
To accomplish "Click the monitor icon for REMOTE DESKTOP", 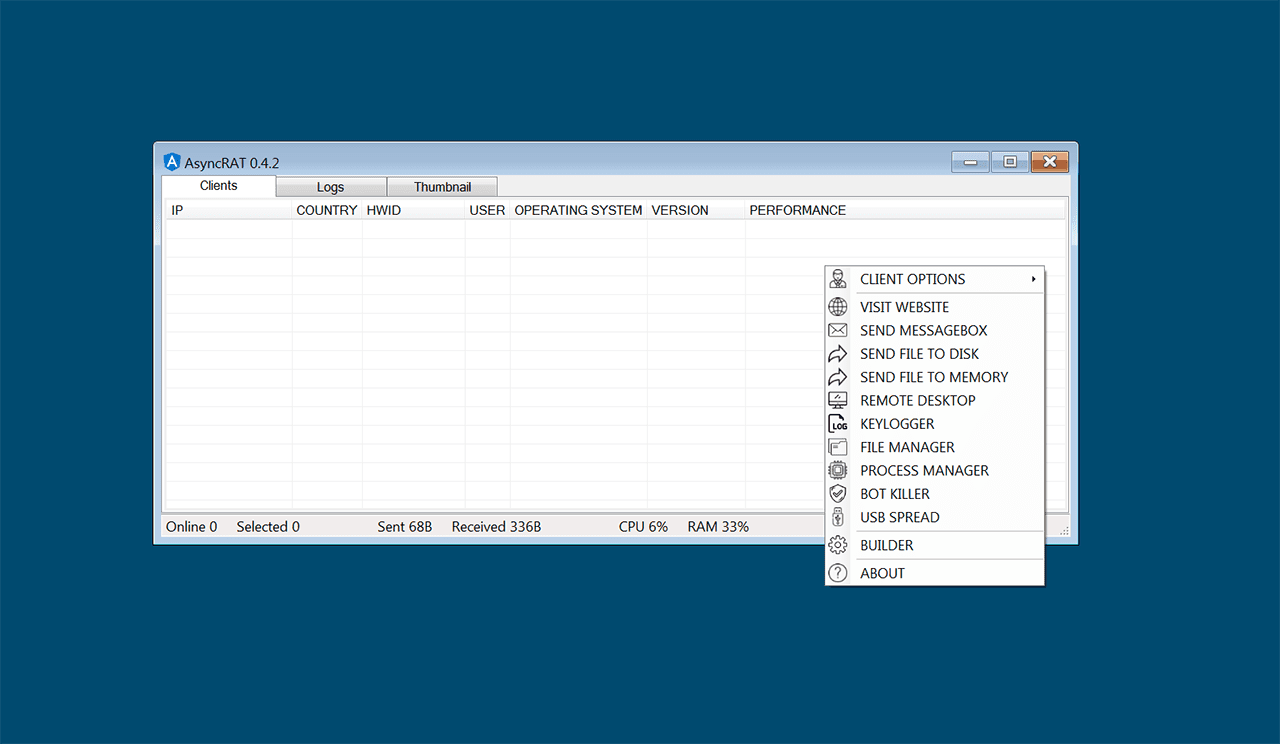I will click(838, 400).
